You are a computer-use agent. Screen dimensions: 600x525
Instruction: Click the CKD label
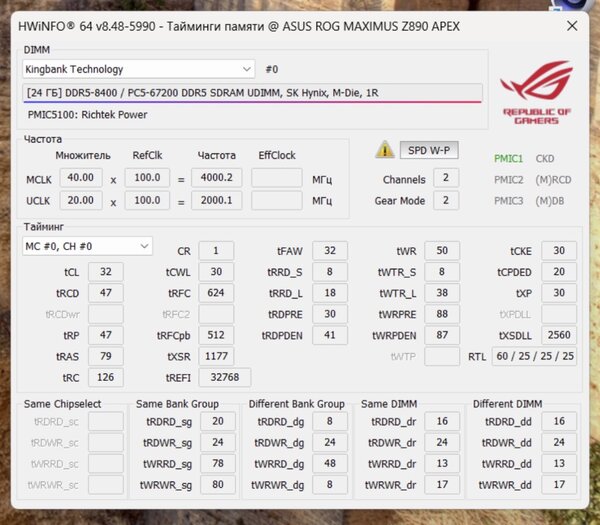[x=545, y=158]
